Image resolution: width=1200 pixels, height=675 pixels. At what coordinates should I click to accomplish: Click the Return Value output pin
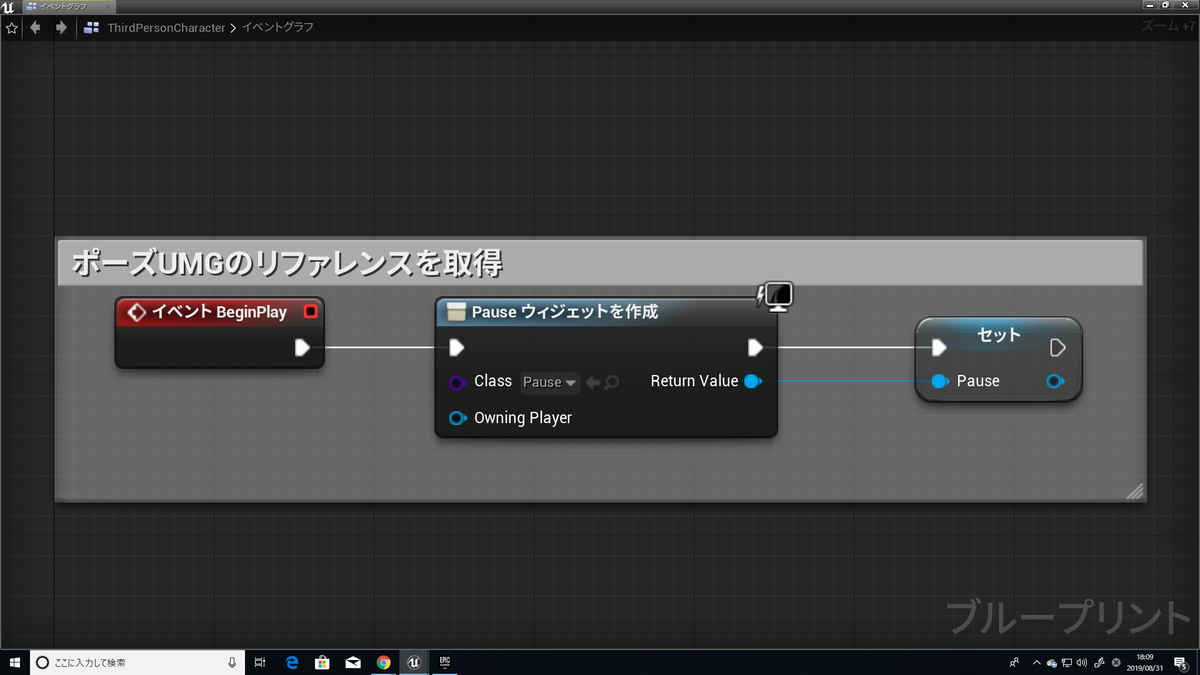752,381
